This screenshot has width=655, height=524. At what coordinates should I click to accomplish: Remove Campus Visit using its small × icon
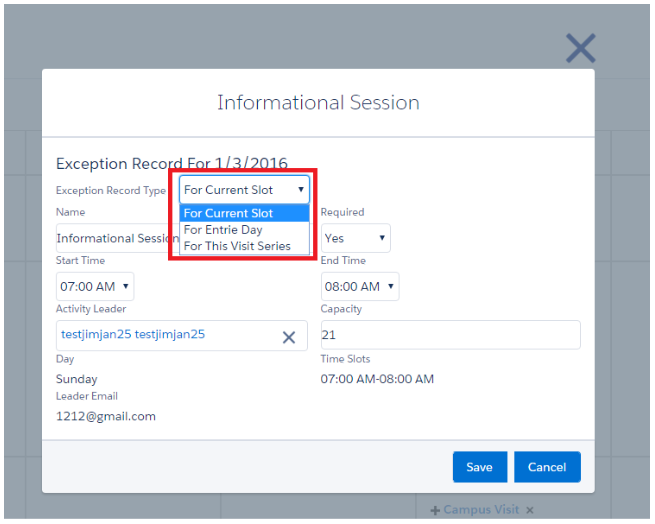[x=530, y=511]
